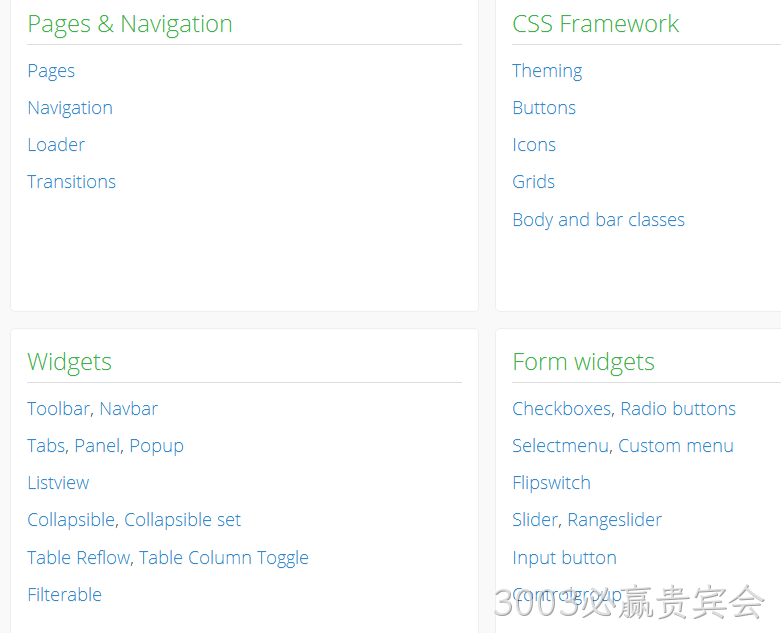Open the Flipswitch link
This screenshot has height=633, width=781.
click(551, 483)
